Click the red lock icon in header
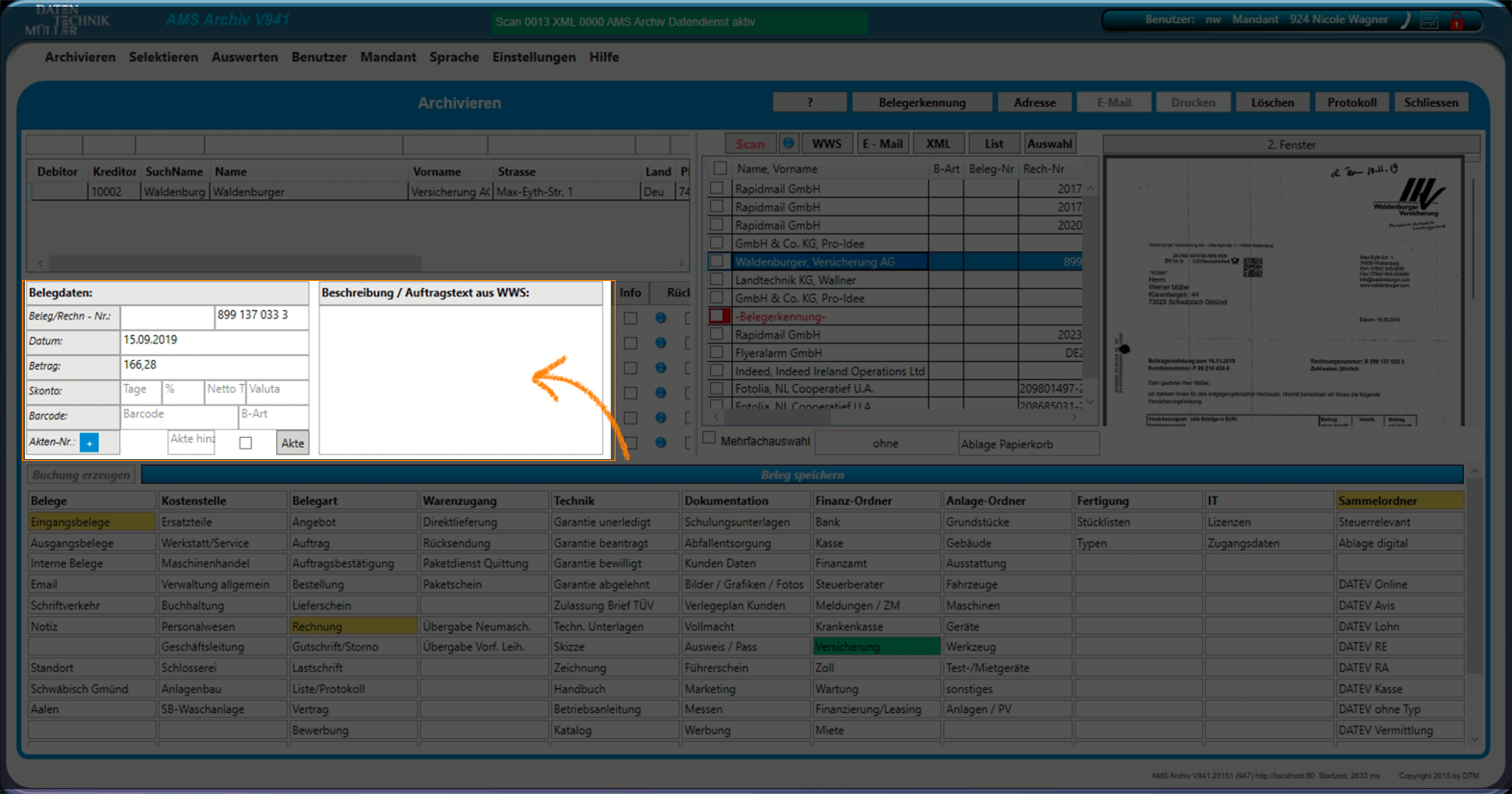 1457,21
